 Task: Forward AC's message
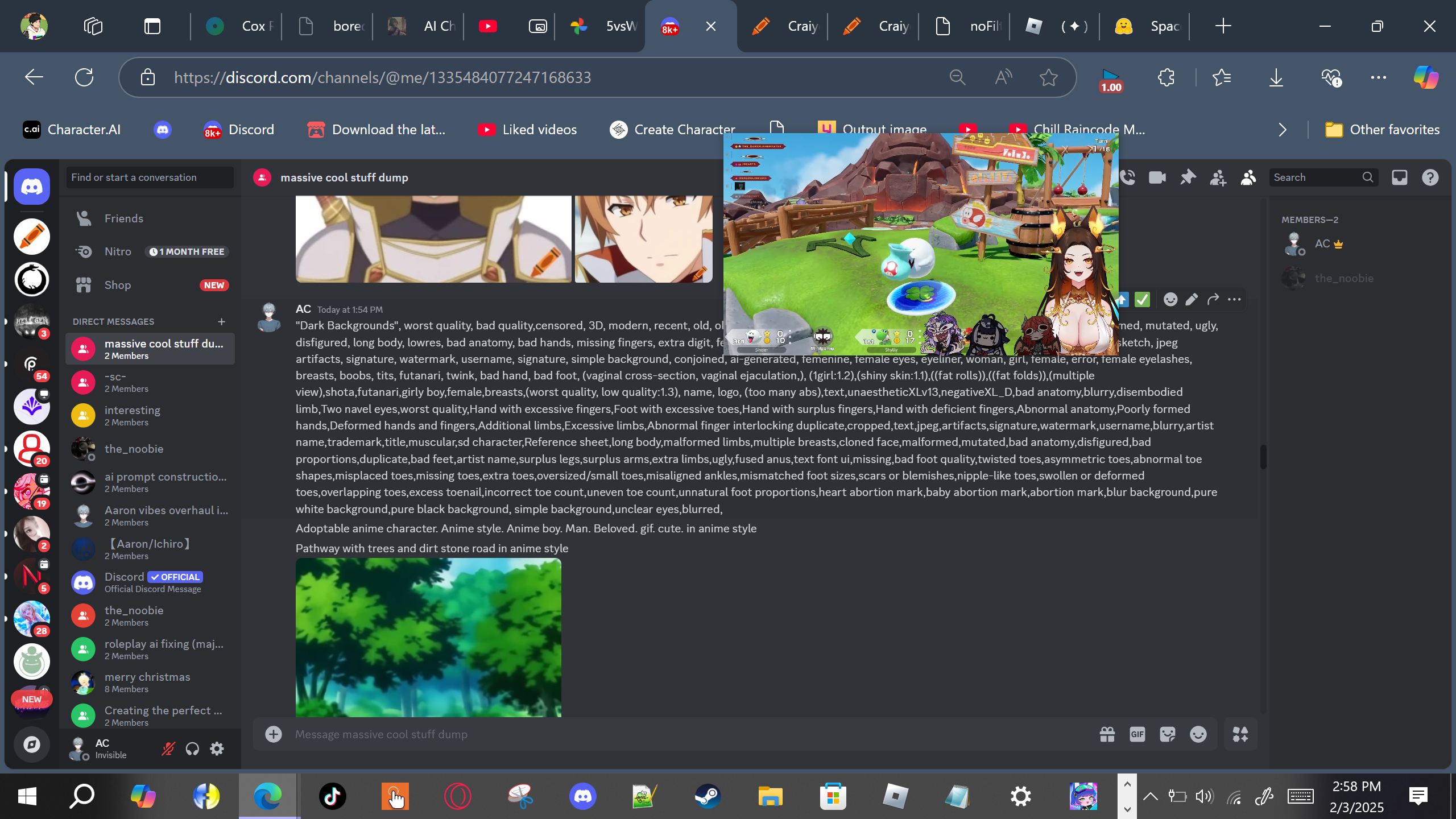tap(1213, 299)
